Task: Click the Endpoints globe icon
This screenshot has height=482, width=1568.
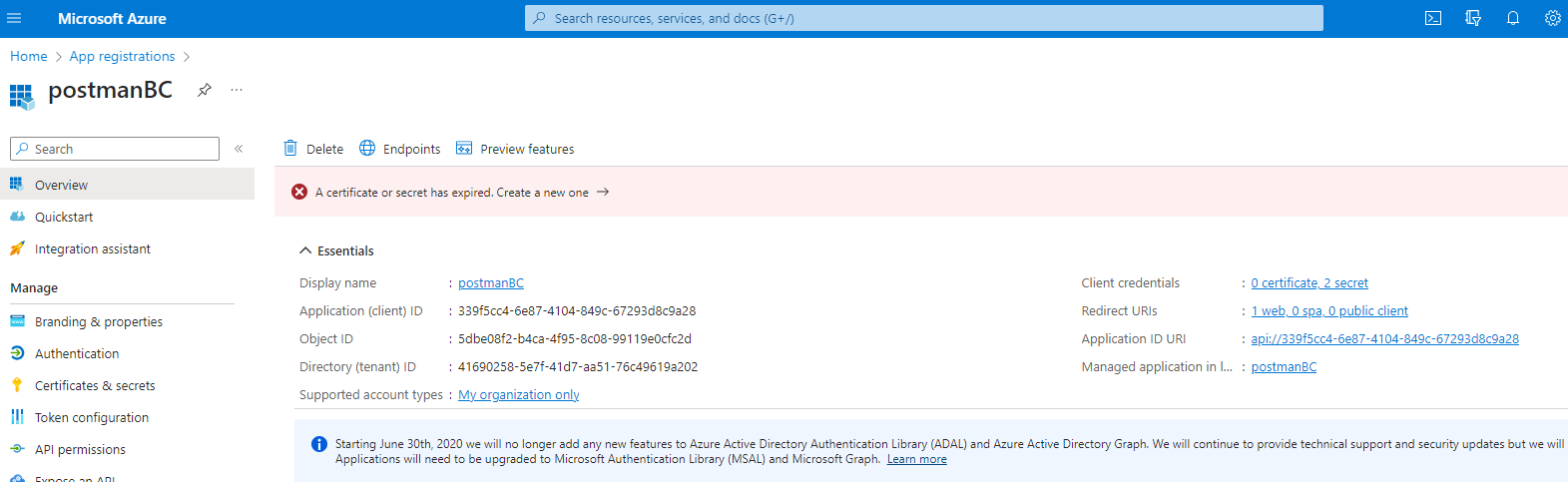Action: [x=367, y=148]
